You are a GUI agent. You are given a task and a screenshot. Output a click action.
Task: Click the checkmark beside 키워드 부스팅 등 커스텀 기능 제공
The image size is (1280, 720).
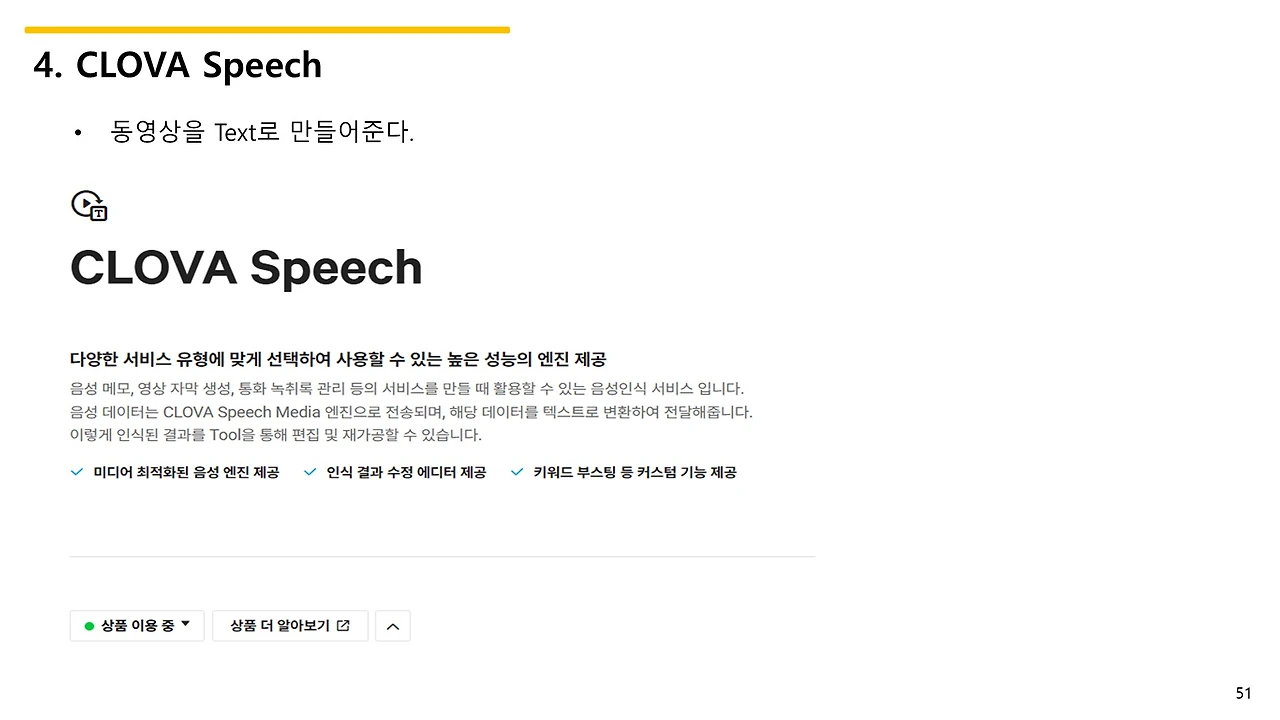point(517,471)
